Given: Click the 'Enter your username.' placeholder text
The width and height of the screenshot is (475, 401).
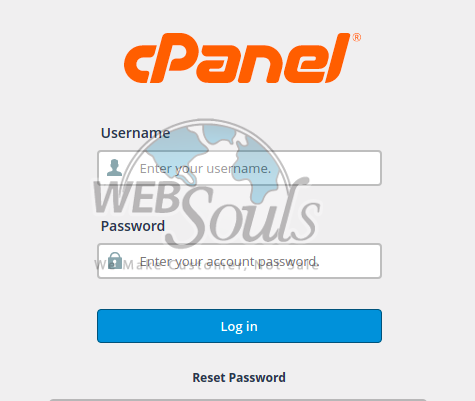Looking at the screenshot, I should click(205, 169).
